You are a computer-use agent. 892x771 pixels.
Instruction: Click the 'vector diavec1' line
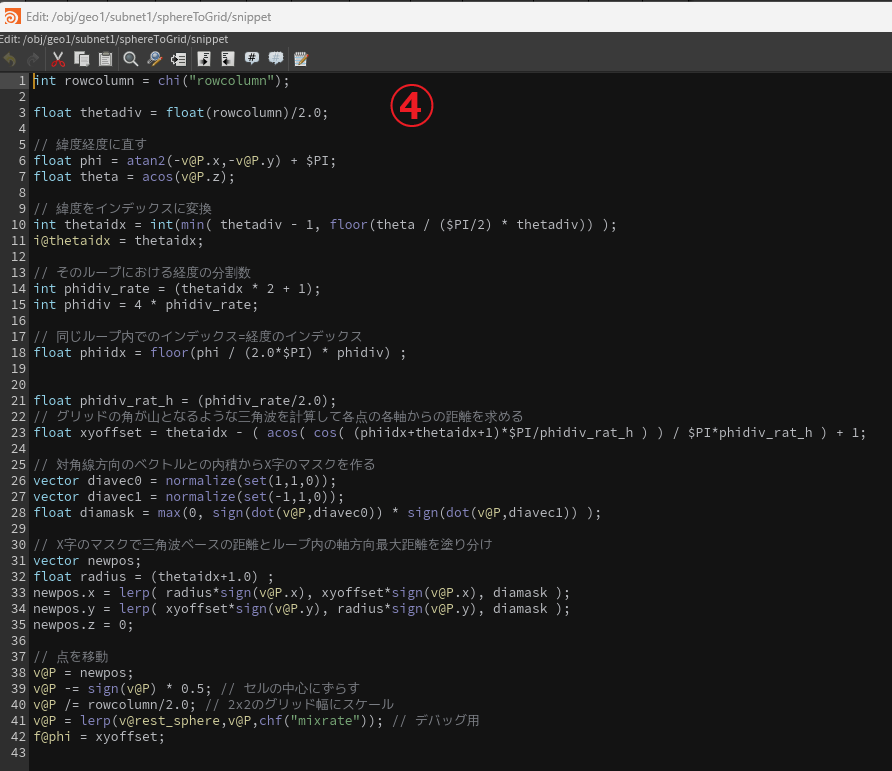(x=189, y=497)
